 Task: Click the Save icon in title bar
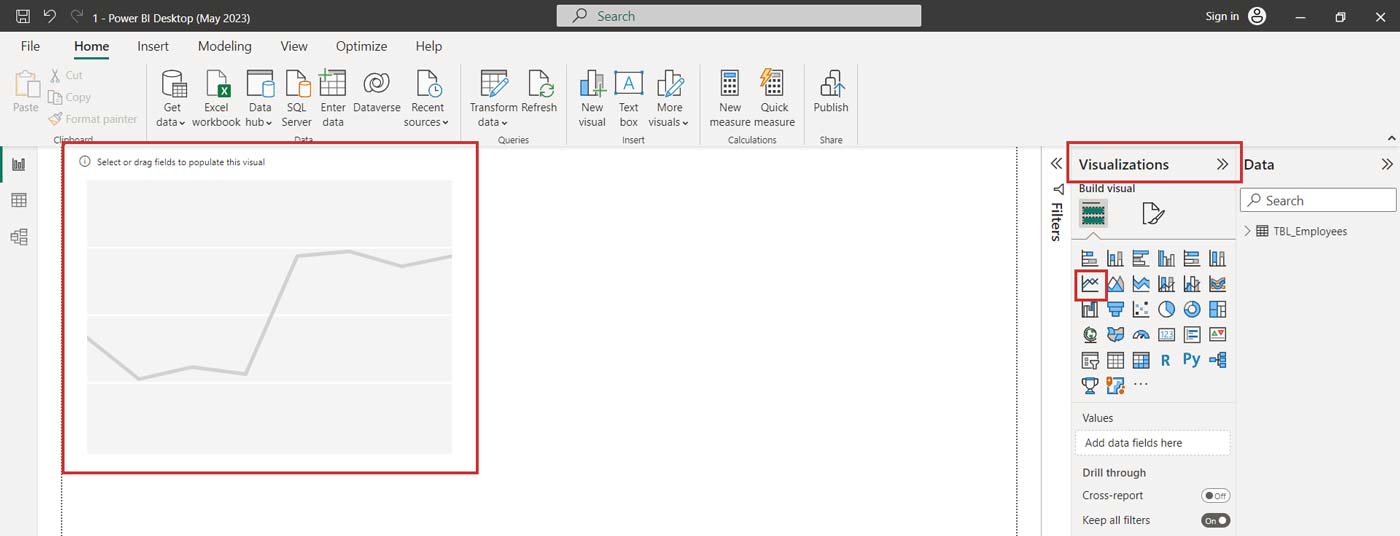[22, 17]
